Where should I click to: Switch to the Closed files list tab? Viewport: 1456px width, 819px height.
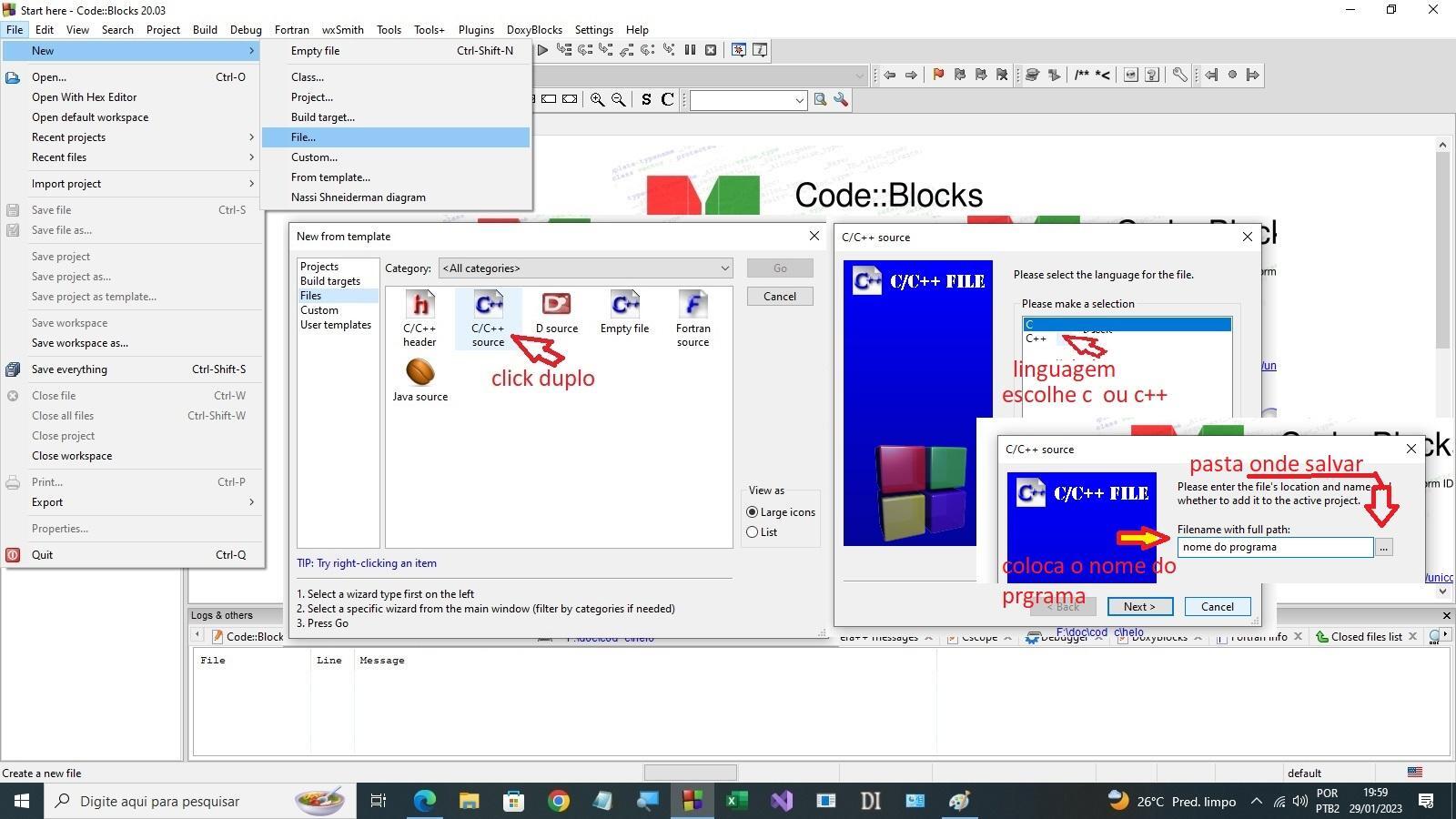tap(1367, 637)
